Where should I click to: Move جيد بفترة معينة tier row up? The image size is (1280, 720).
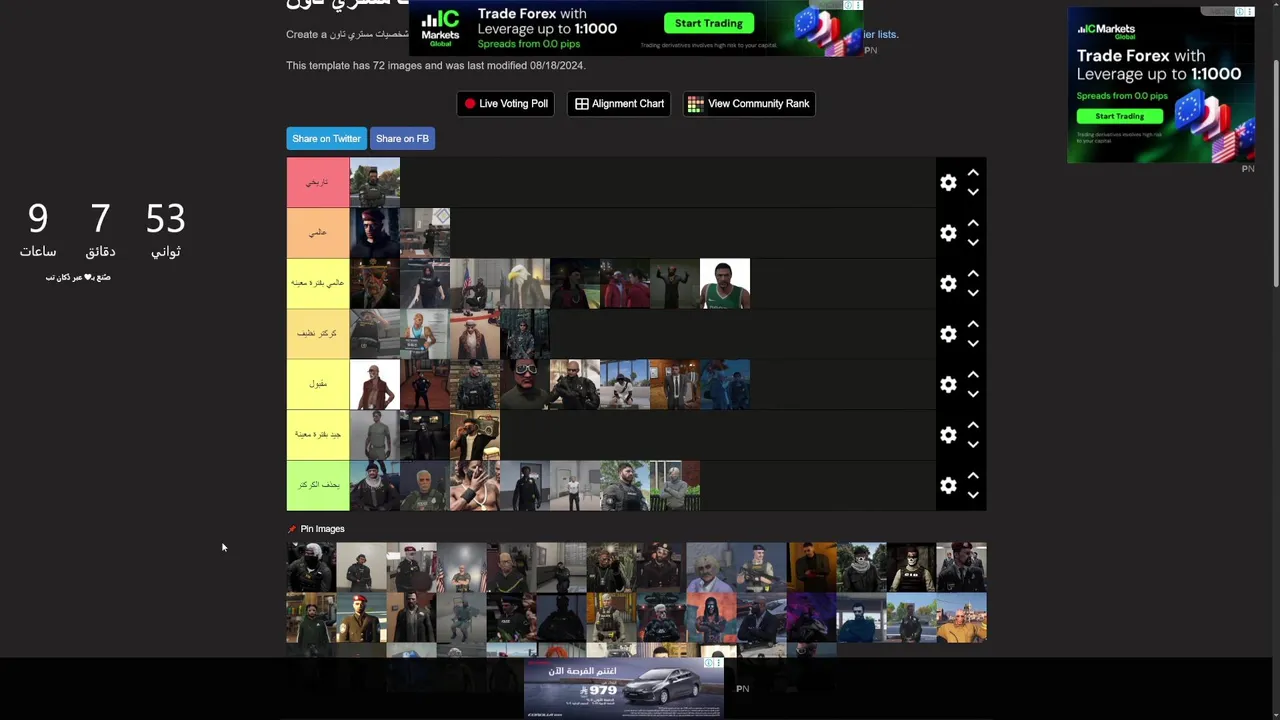pos(973,425)
